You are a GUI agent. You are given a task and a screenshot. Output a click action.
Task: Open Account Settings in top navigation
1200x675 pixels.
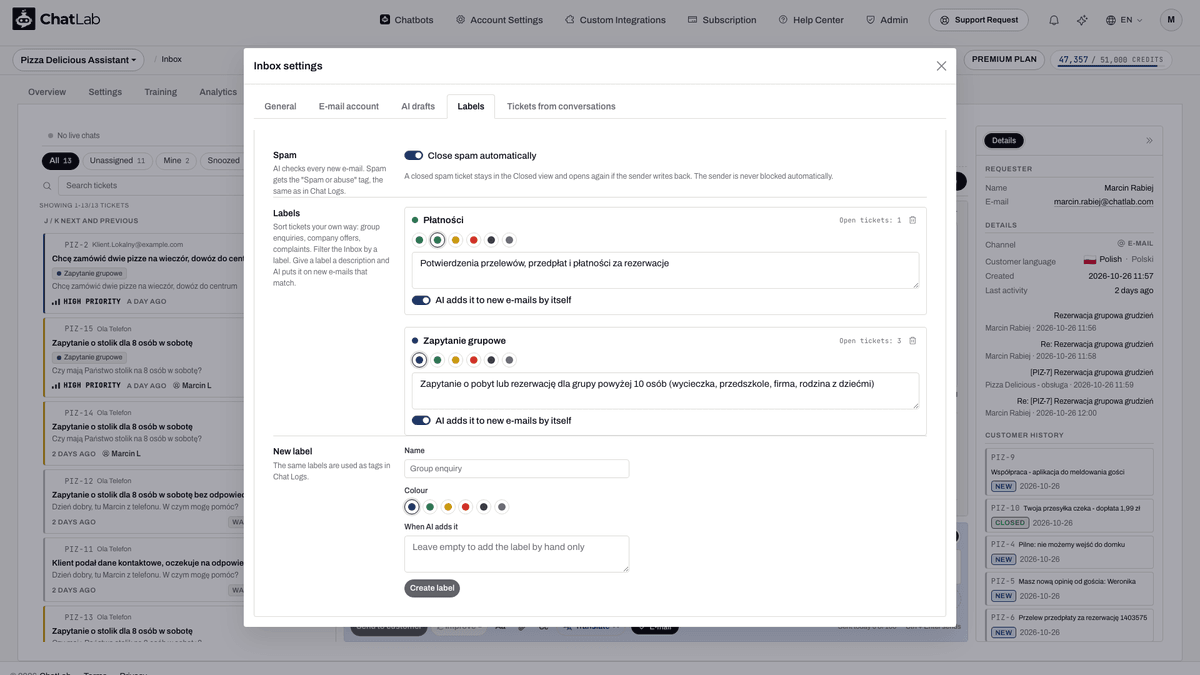click(x=499, y=20)
